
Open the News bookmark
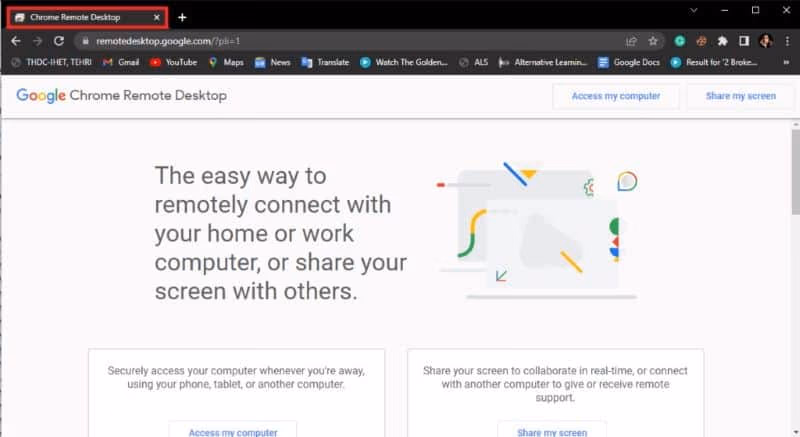[272, 62]
